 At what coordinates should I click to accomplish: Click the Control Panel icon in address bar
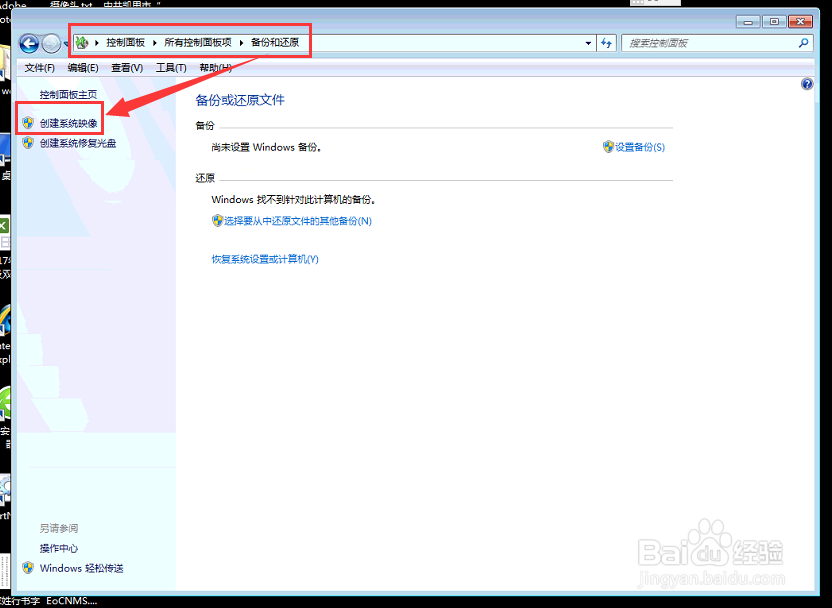coord(82,42)
